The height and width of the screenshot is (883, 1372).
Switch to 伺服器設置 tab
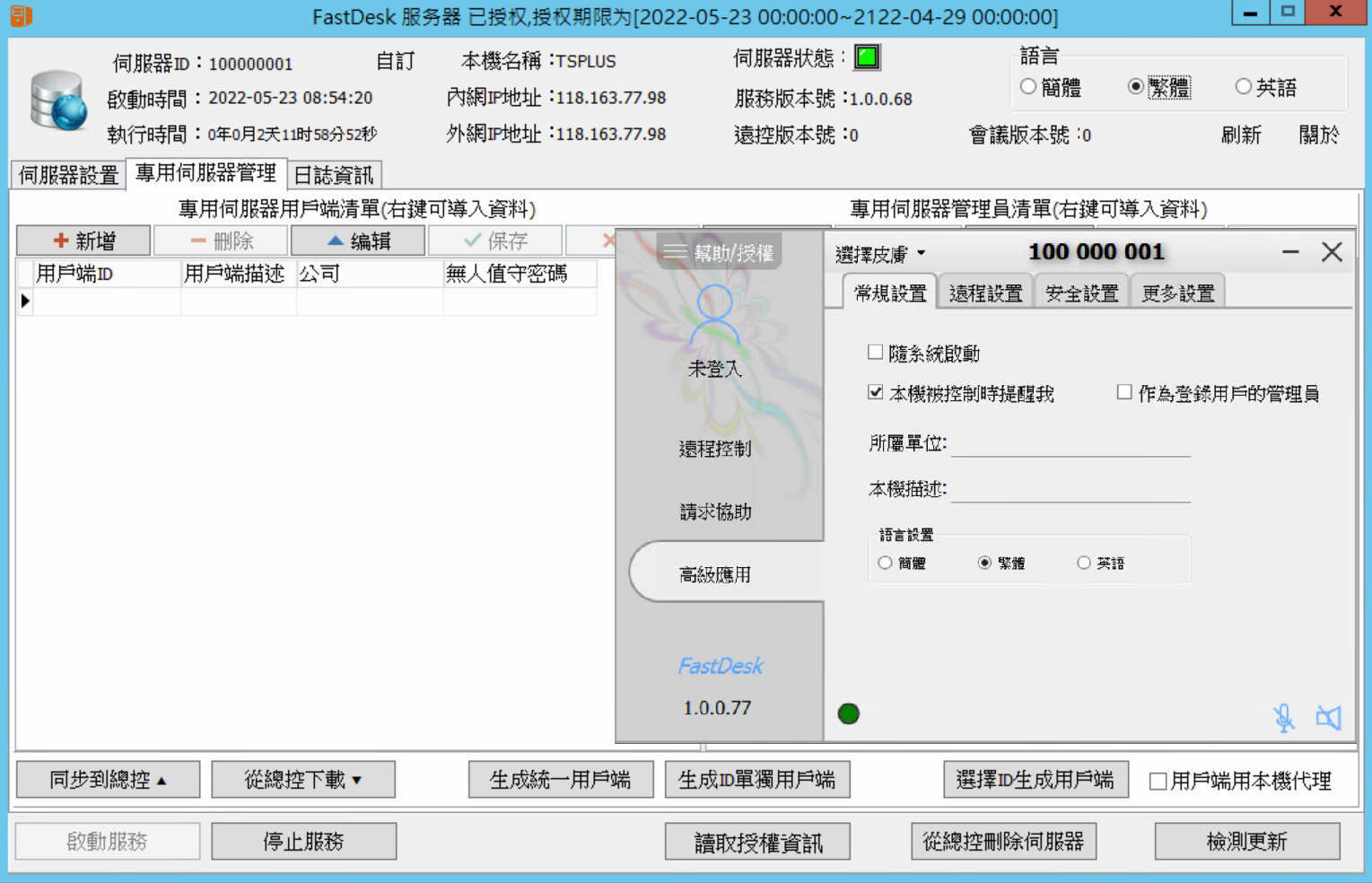click(69, 174)
